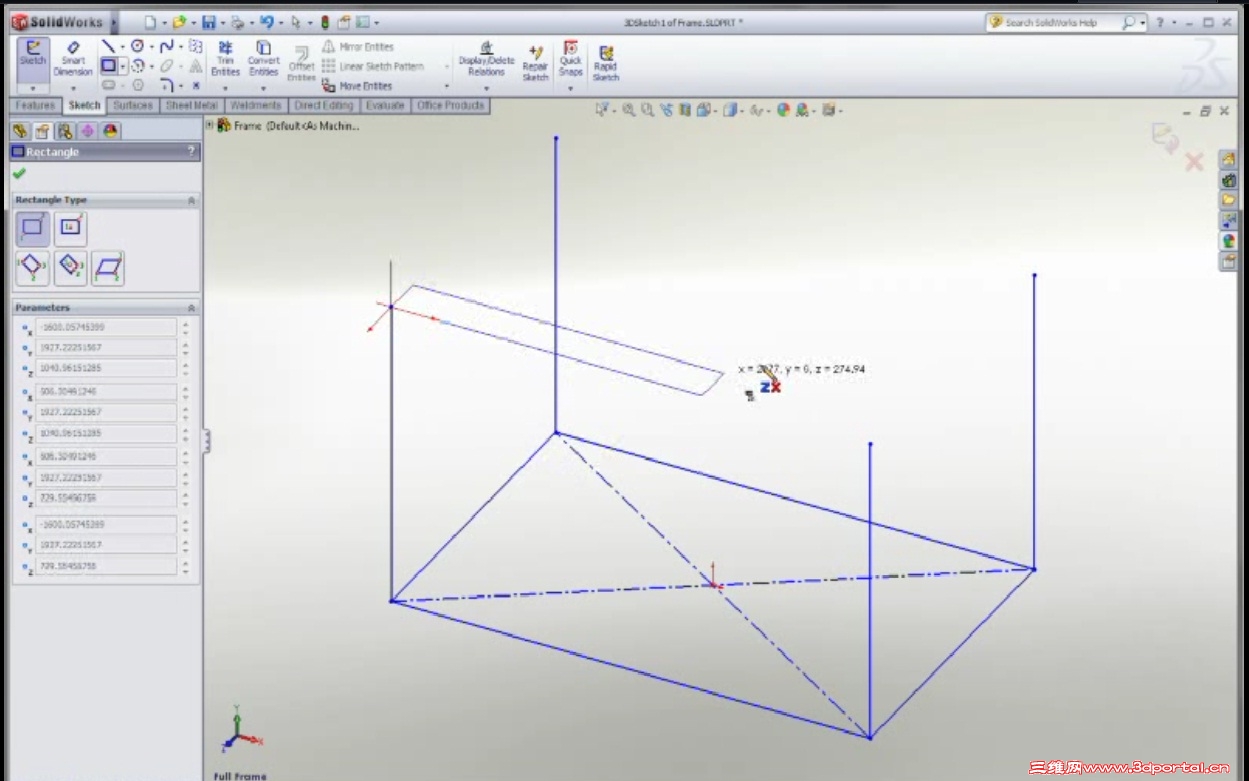1249x781 pixels.
Task: Click the Sketch tool button
Action: click(x=34, y=59)
